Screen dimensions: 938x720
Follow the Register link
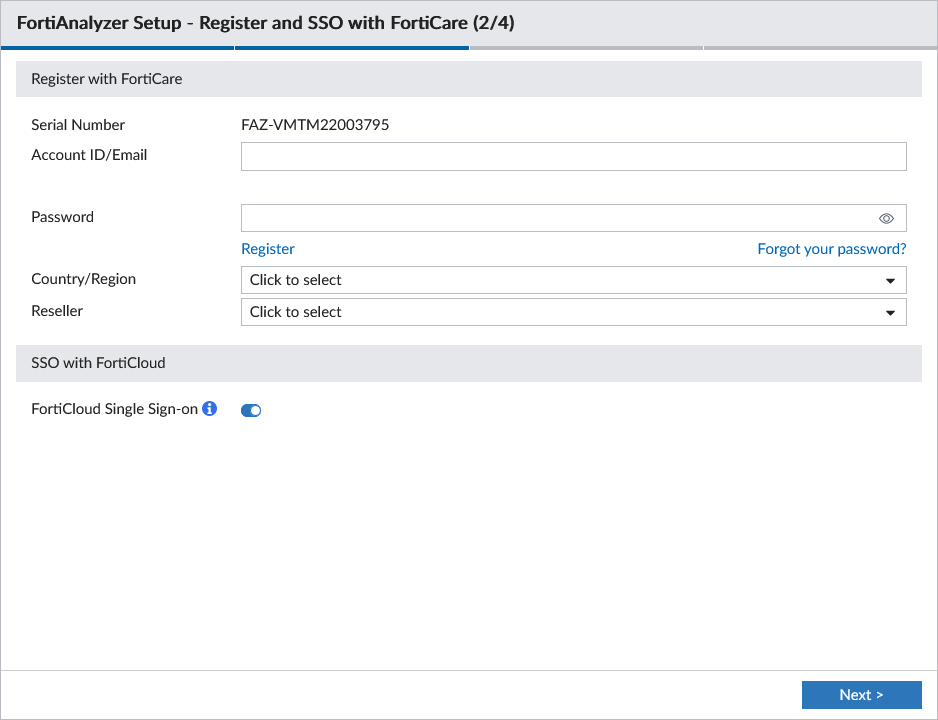(268, 249)
